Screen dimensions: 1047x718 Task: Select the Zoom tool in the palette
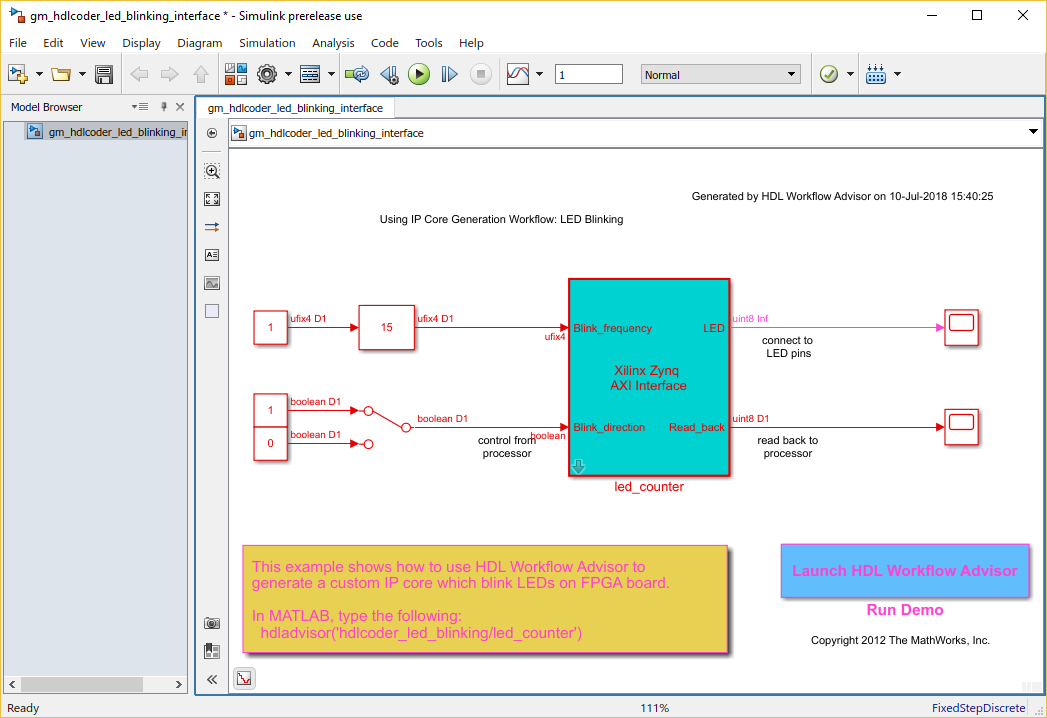(x=212, y=171)
